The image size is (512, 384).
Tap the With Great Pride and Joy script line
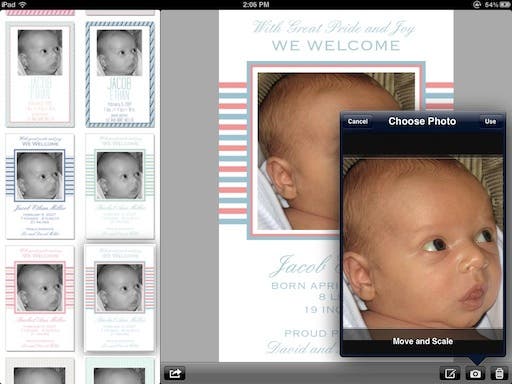(334, 27)
